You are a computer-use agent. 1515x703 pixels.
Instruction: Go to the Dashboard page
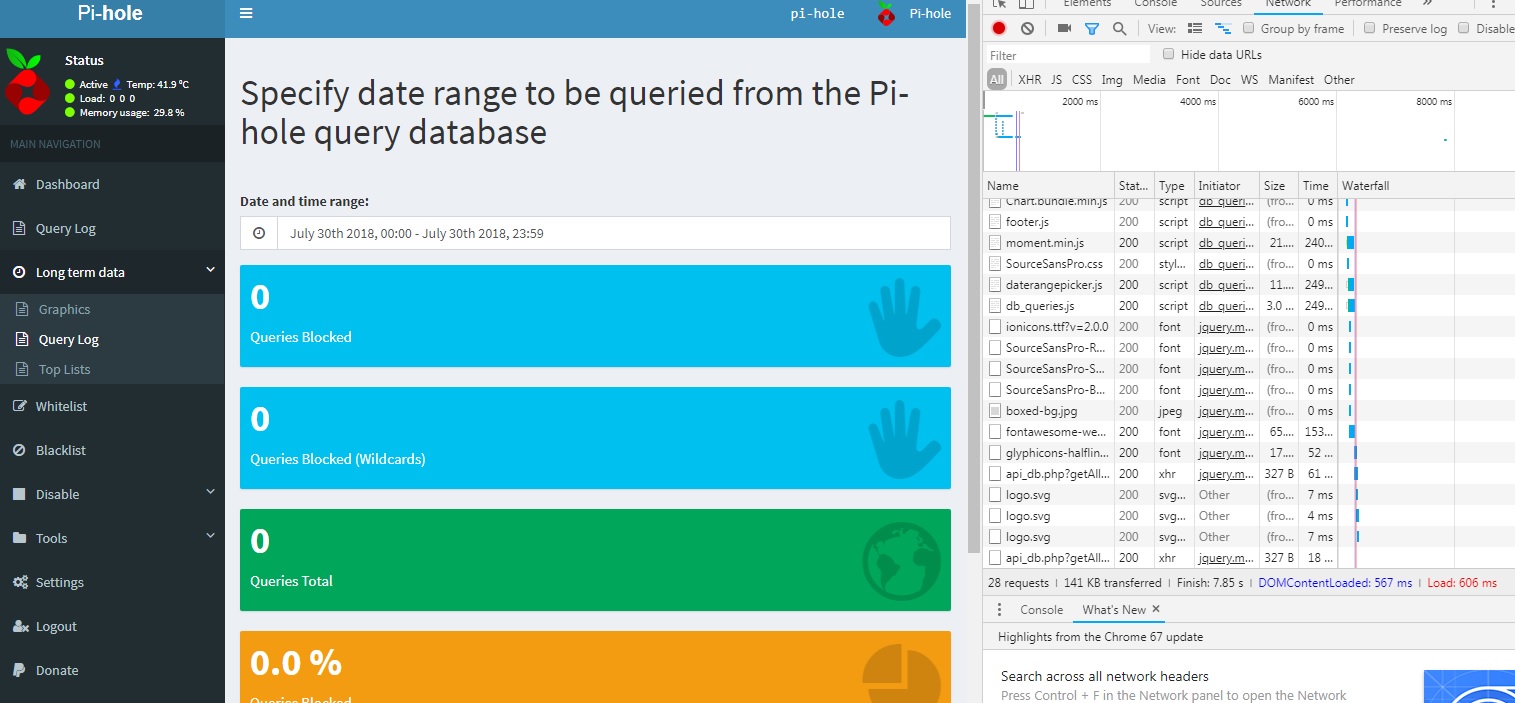coord(67,184)
